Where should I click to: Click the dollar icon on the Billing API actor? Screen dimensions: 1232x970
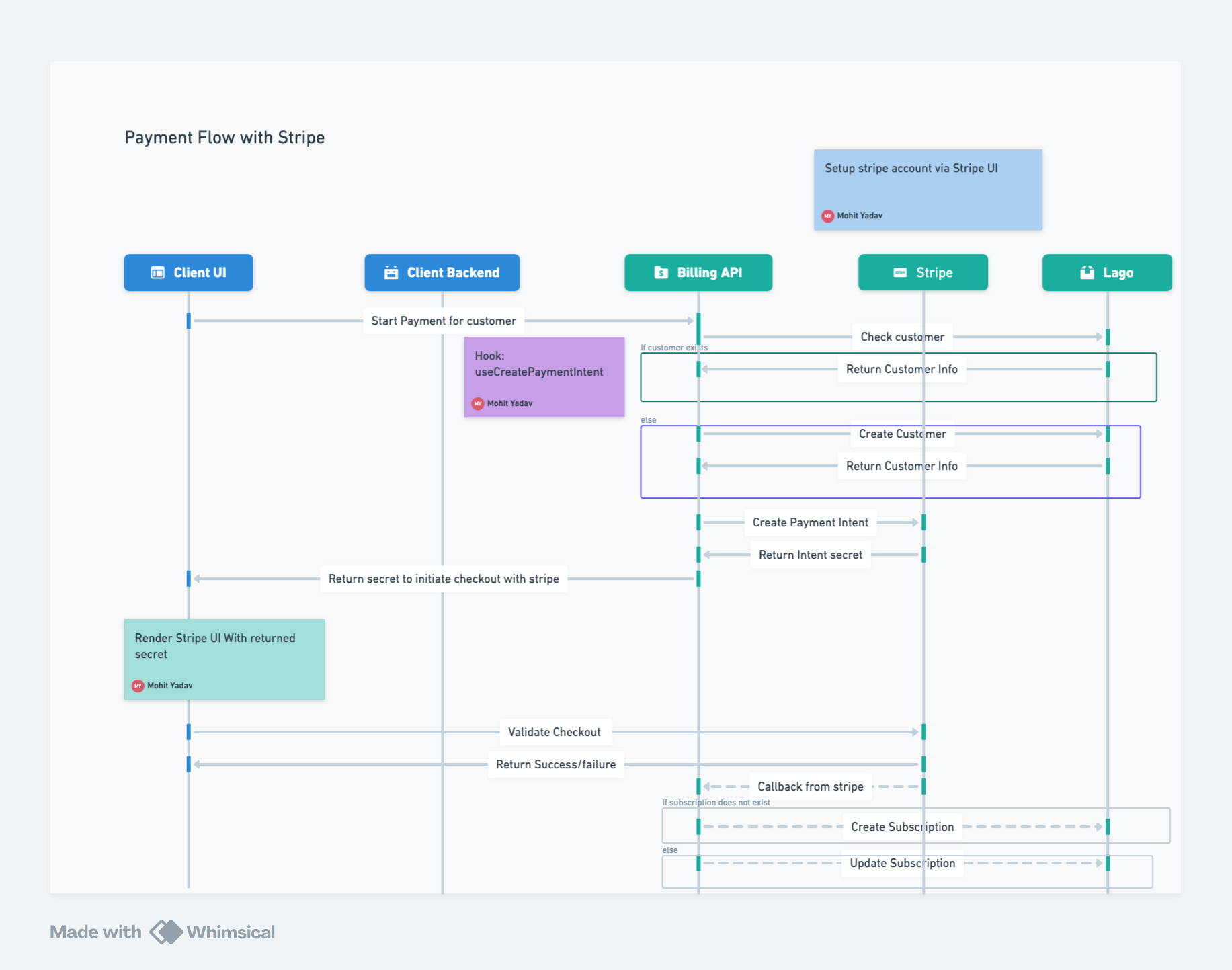click(659, 272)
